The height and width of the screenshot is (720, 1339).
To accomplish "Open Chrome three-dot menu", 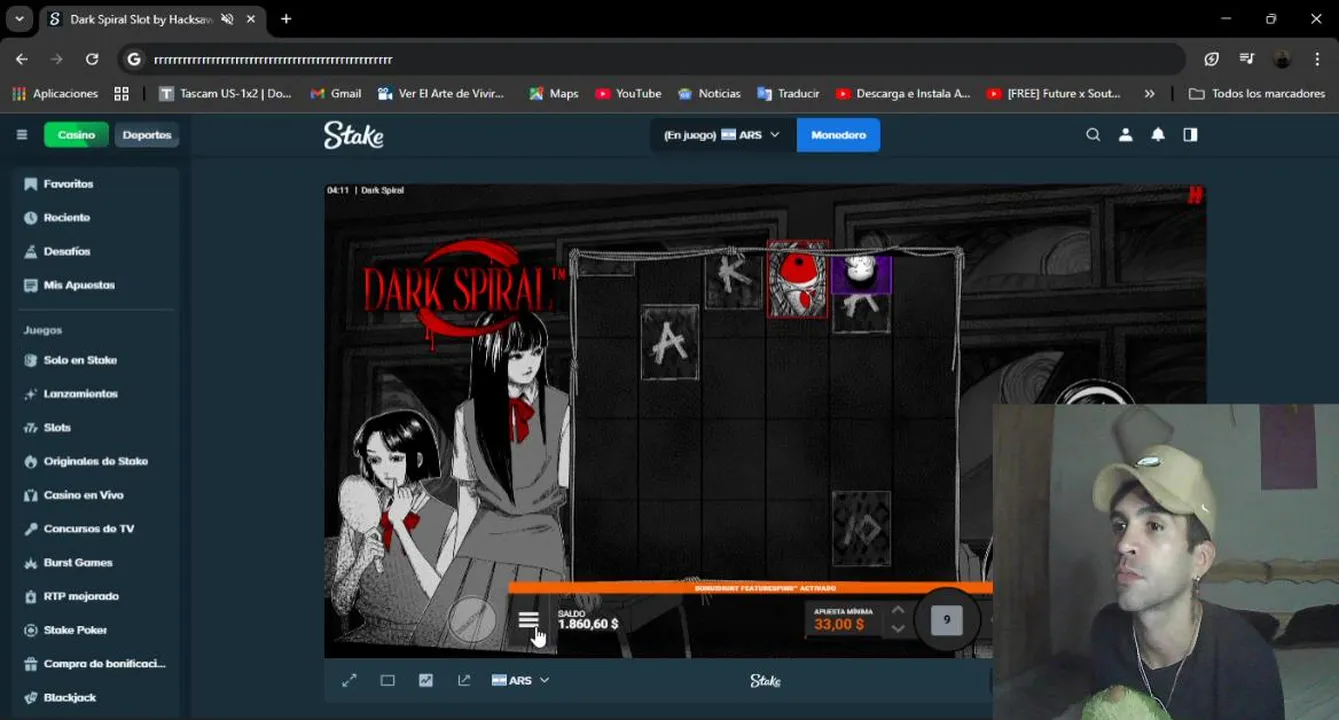I will point(1317,59).
